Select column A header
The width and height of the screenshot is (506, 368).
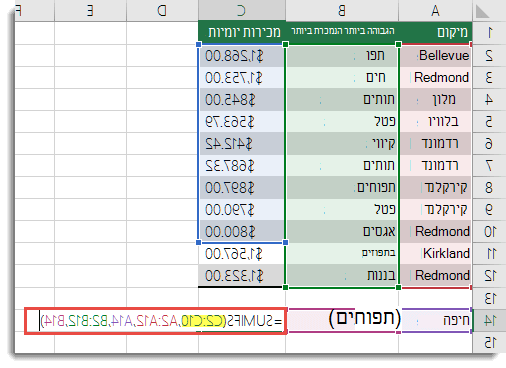(x=435, y=11)
